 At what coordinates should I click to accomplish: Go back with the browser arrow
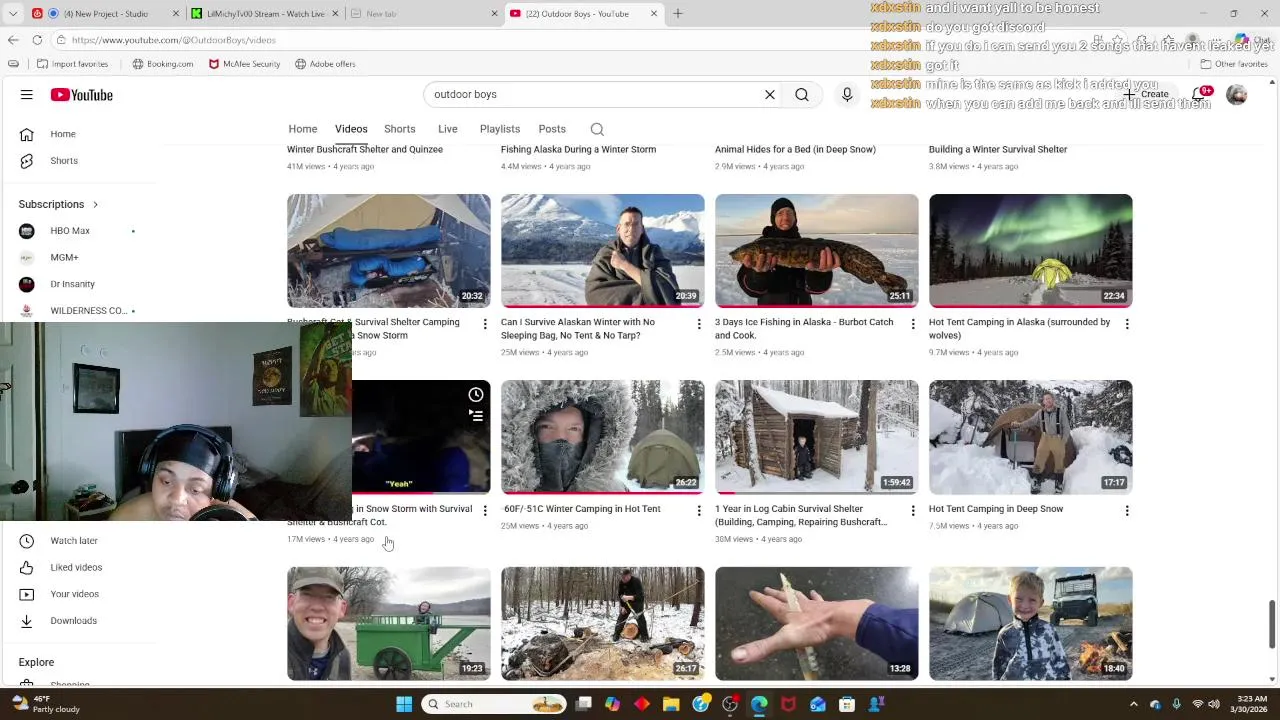click(13, 40)
